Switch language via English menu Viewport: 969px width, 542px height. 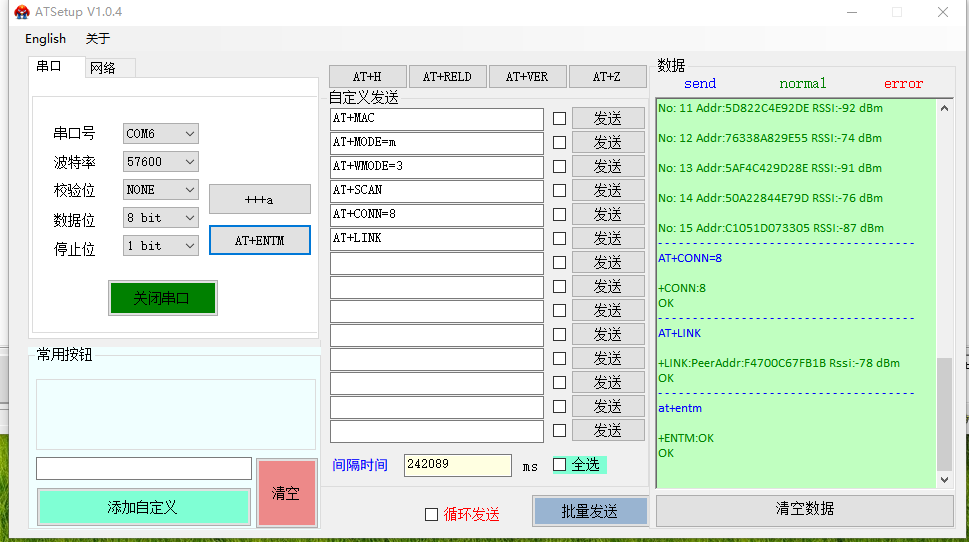[45, 39]
